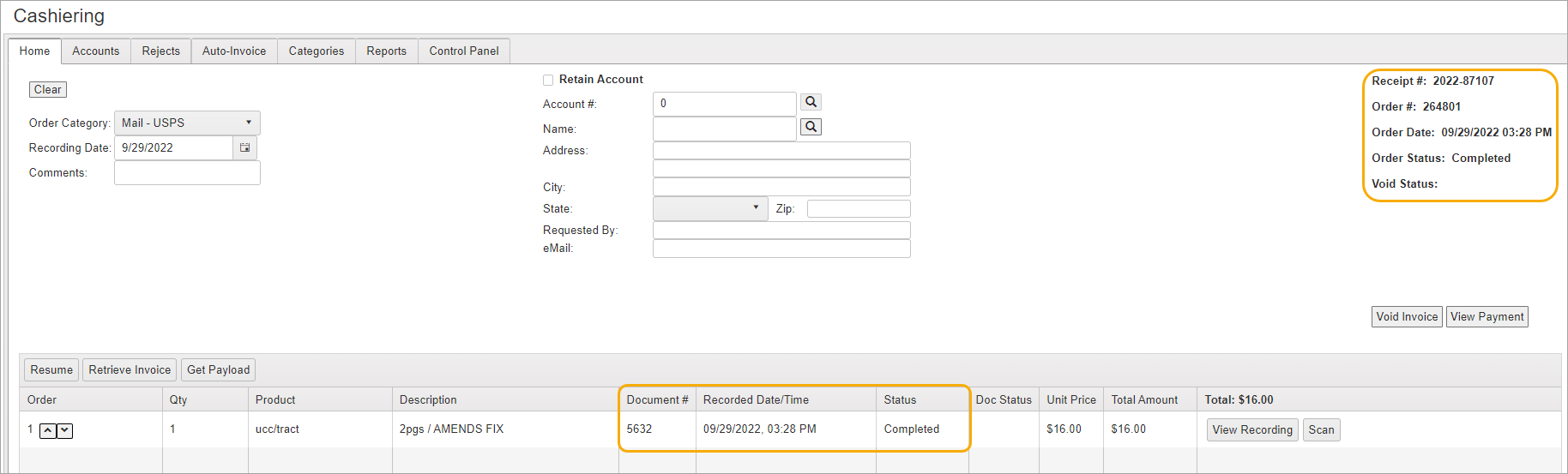Select the Control Panel tab
Image resolution: width=1568 pixels, height=474 pixels.
(x=463, y=51)
